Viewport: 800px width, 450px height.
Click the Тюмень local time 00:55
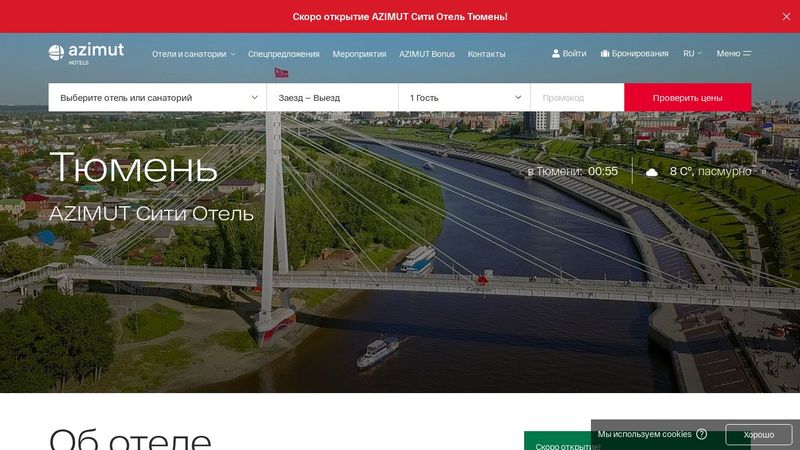603,171
